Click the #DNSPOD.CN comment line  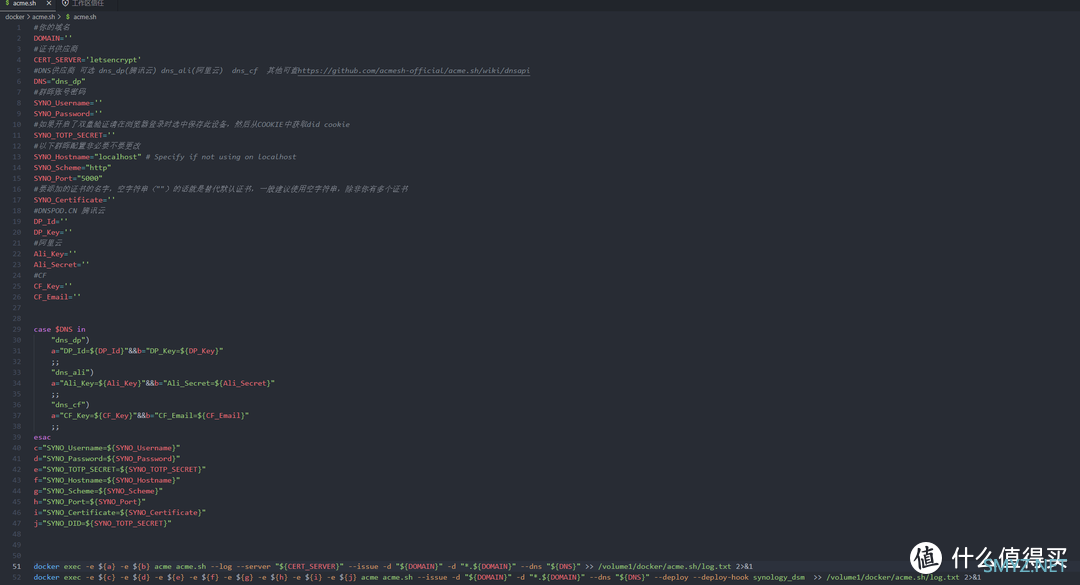69,211
